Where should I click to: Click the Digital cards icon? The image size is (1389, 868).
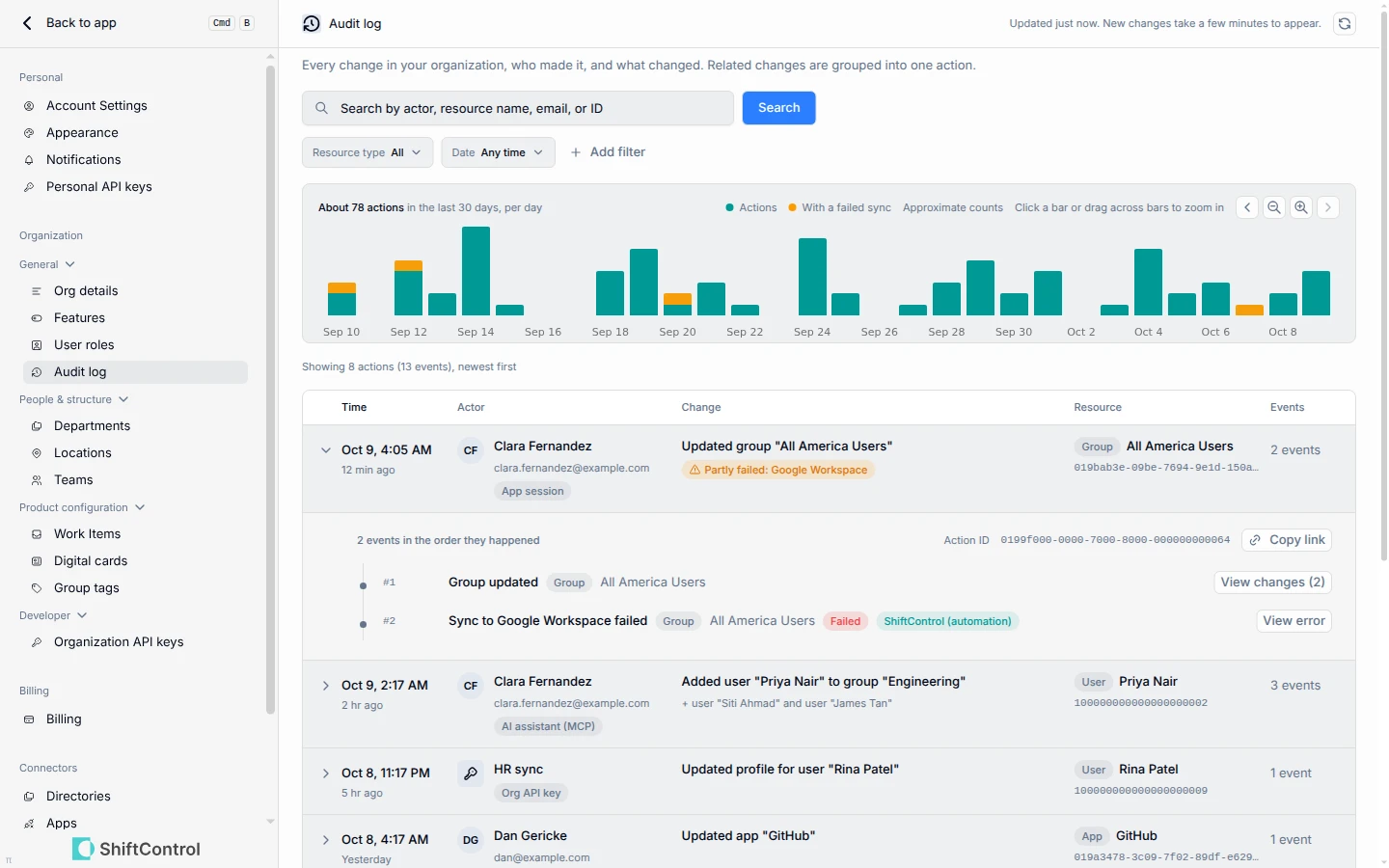click(37, 561)
